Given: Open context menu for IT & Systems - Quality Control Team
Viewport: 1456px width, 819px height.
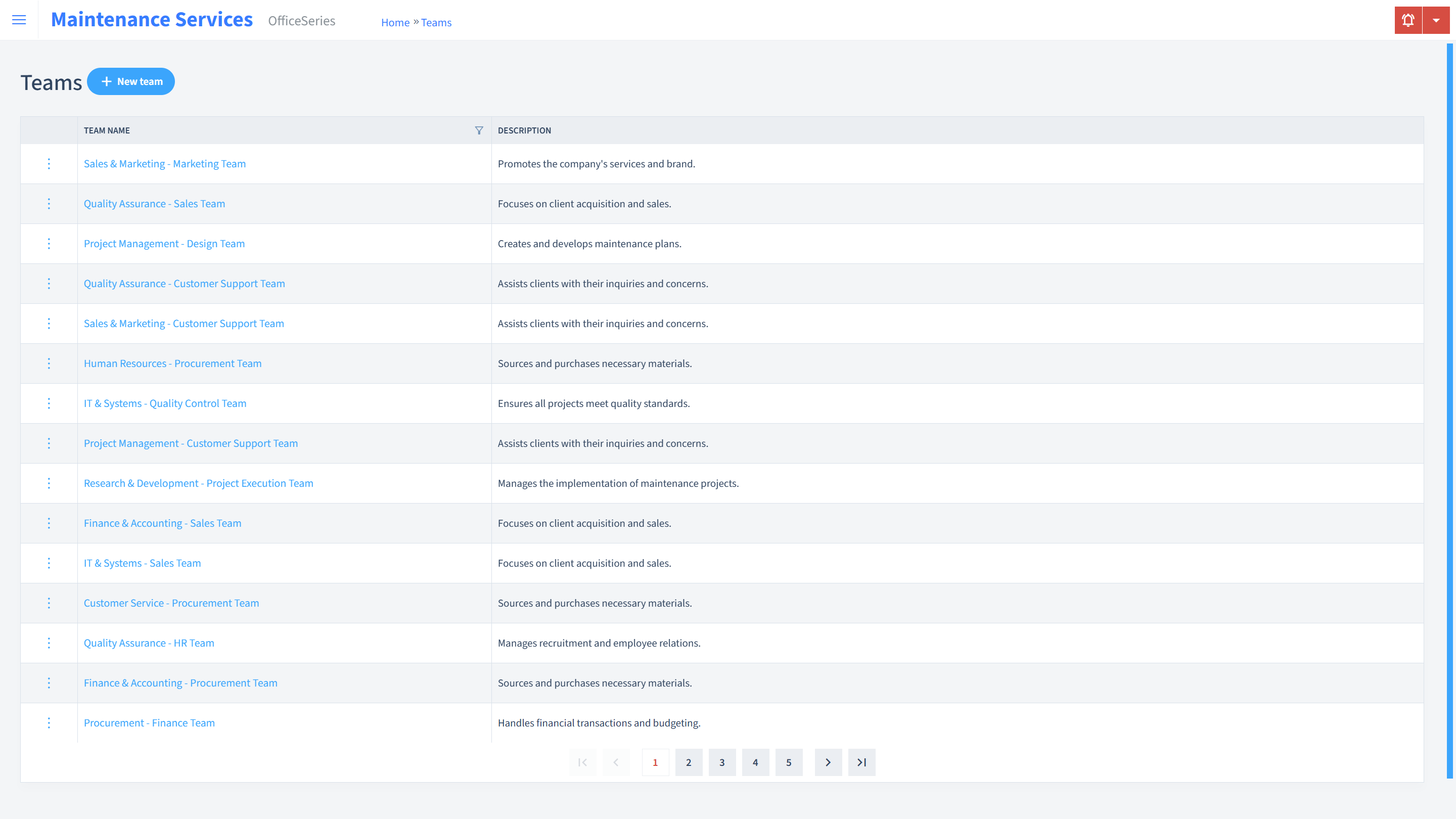Looking at the screenshot, I should click(x=49, y=403).
